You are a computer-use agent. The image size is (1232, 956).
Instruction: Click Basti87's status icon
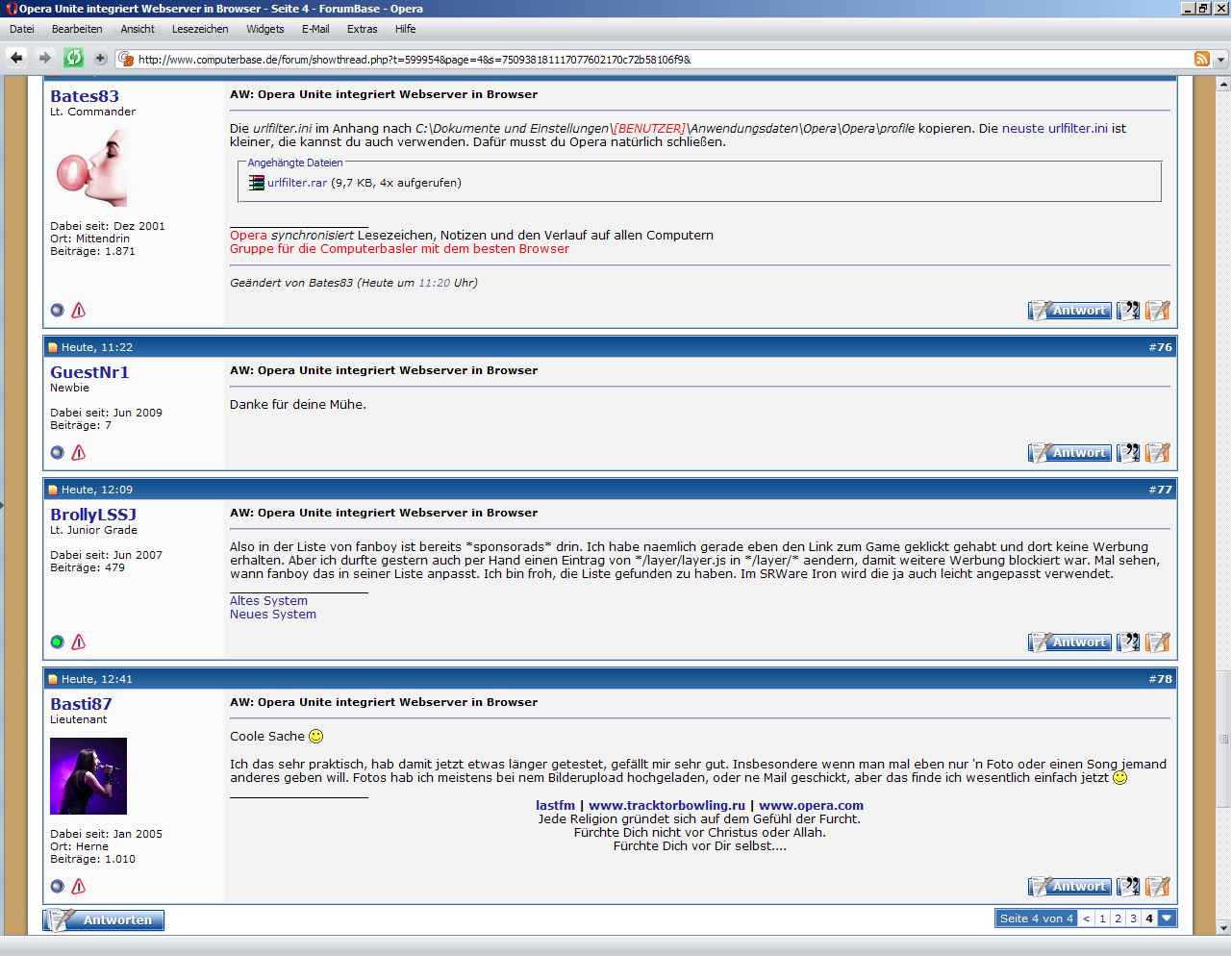point(58,886)
